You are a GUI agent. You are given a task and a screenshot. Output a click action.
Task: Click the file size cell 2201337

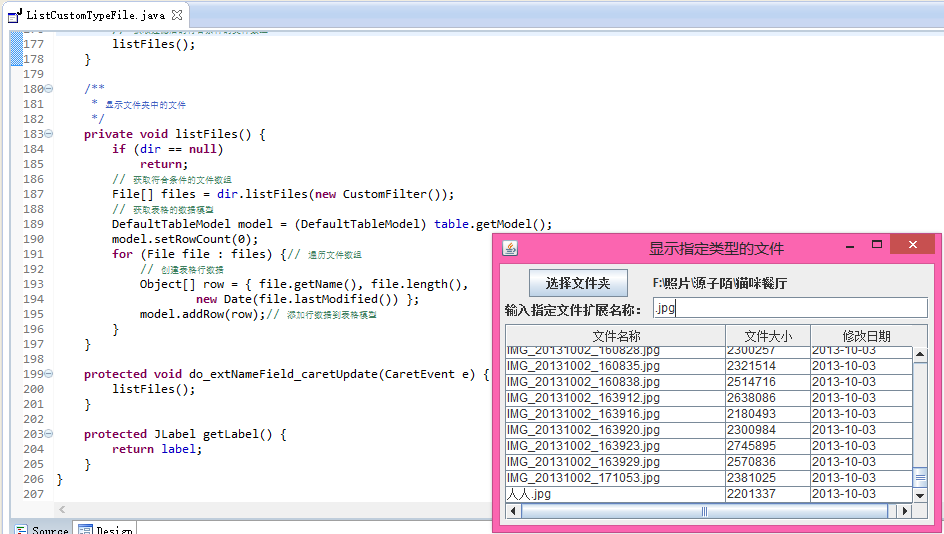click(768, 494)
